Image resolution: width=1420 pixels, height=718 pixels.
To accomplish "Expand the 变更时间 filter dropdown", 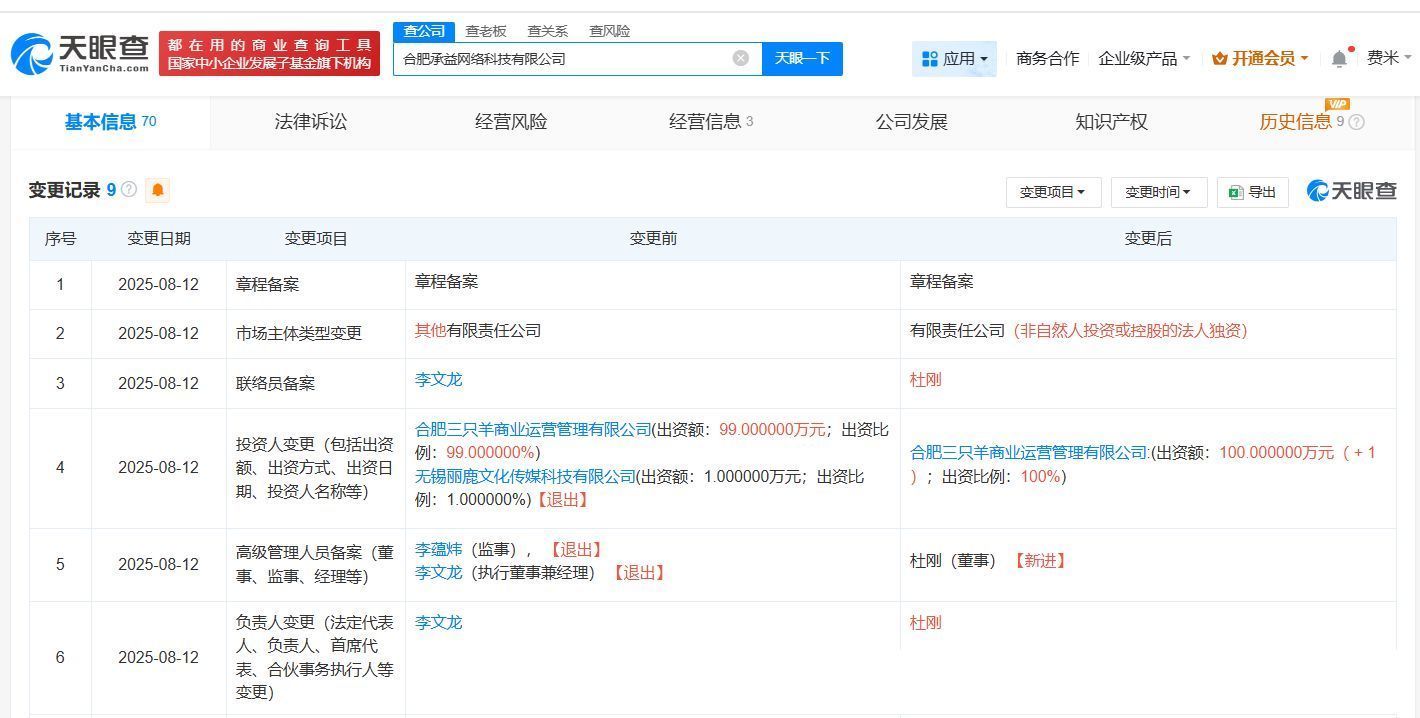I will tap(1158, 192).
